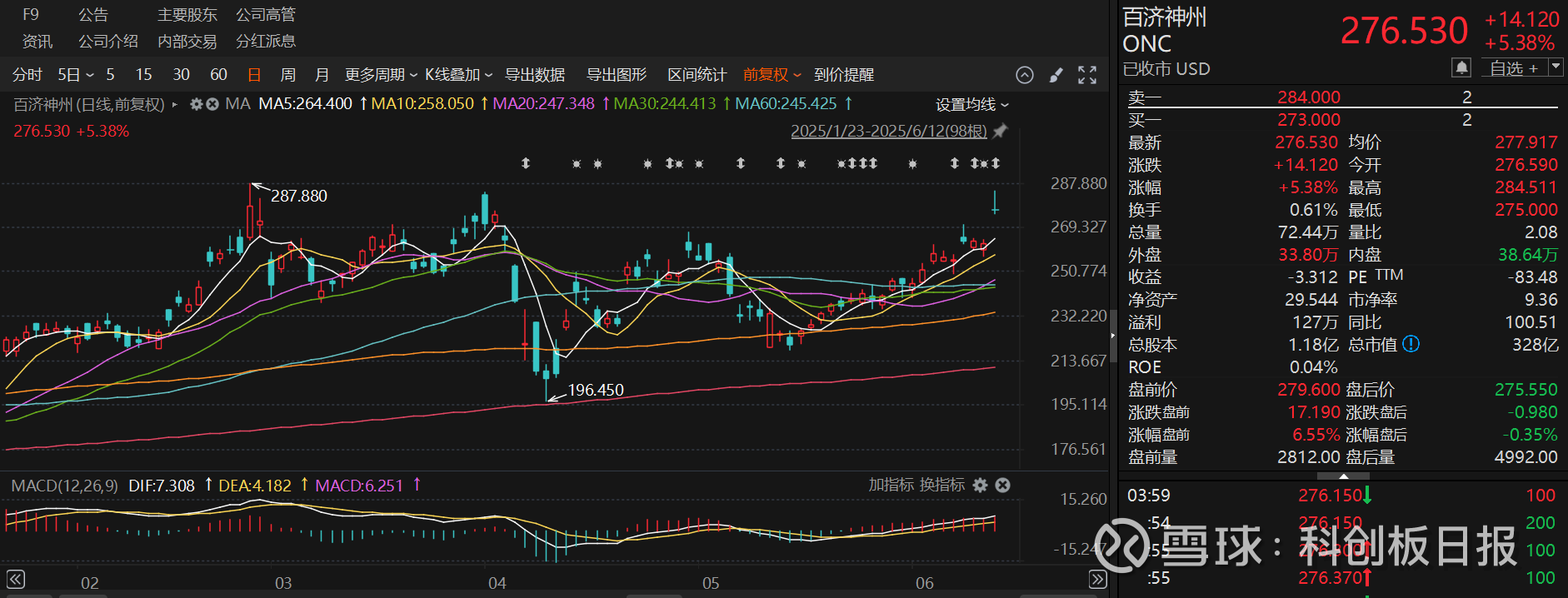Screen dimensions: 1568x598
Task: Jump chart right with double-arrow button
Action: 1098,580
